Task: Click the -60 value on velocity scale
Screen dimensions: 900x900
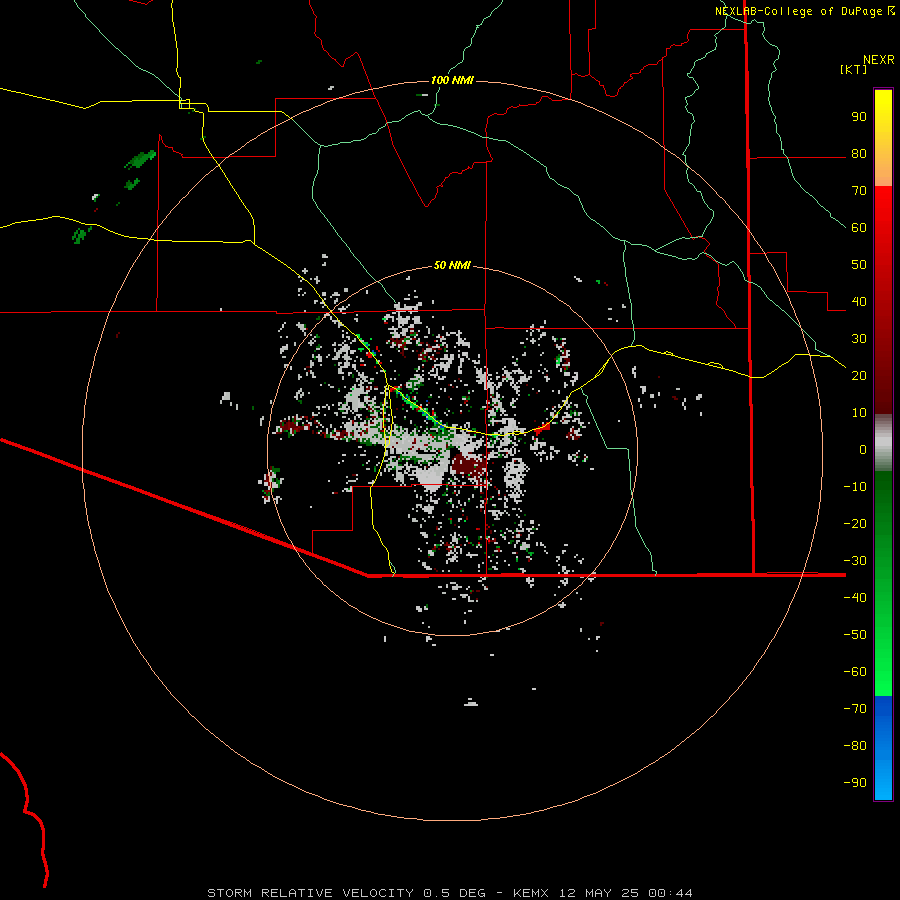Action: (x=855, y=672)
